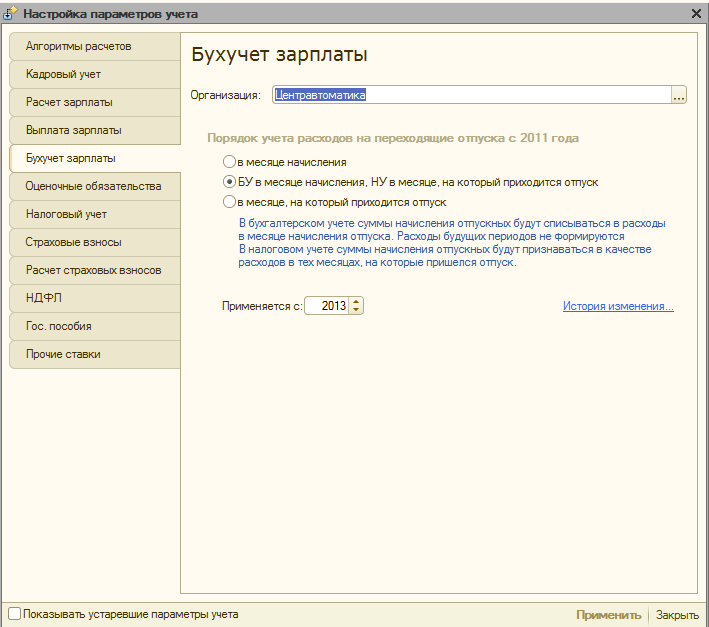Open the 'История изменения...' link
The image size is (709, 627).
[617, 307]
